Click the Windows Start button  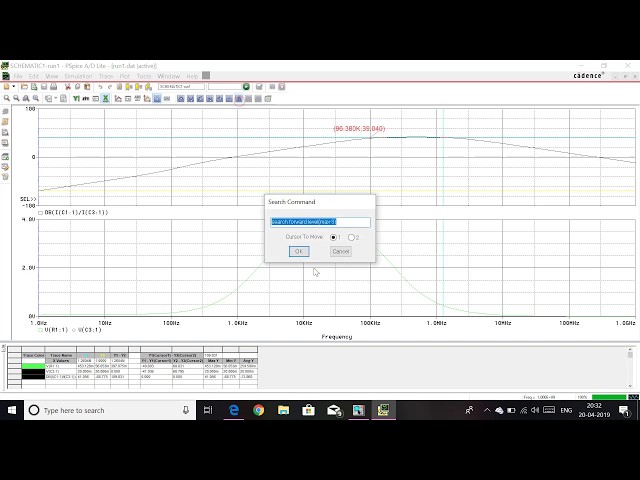tap(12, 410)
